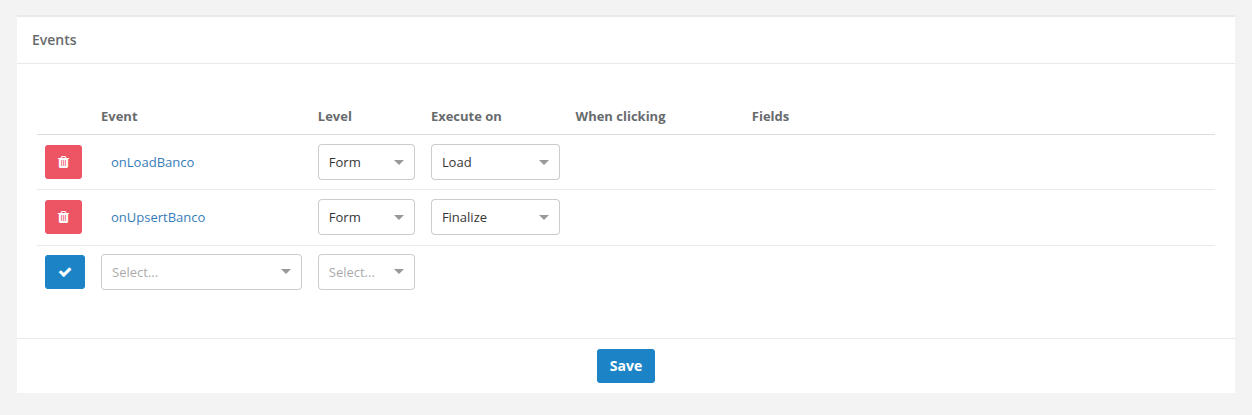Expand Level dropdown for onLoadBanco row
Viewport: 1252px width, 415px height.
[x=366, y=162]
